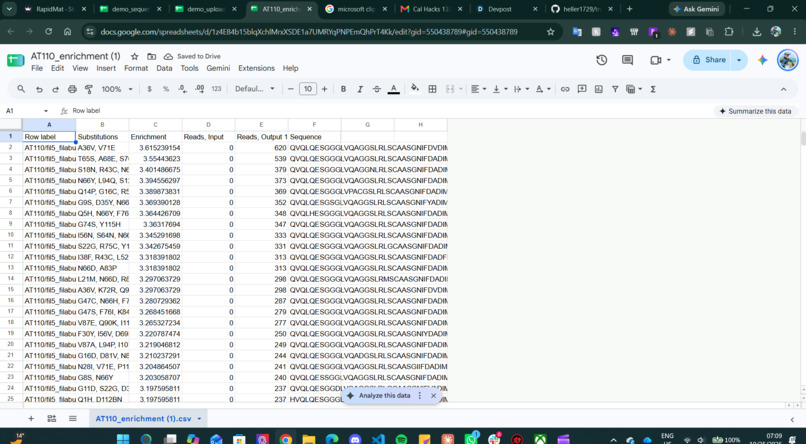Open the search menus magnifier tool
This screenshot has width=806, height=444.
tap(21, 89)
